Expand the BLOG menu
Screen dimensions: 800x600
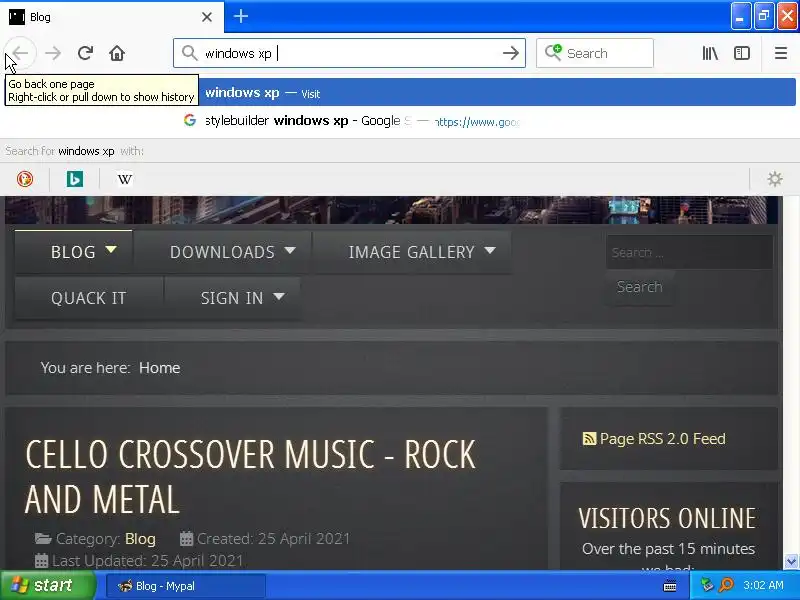[x=73, y=252]
